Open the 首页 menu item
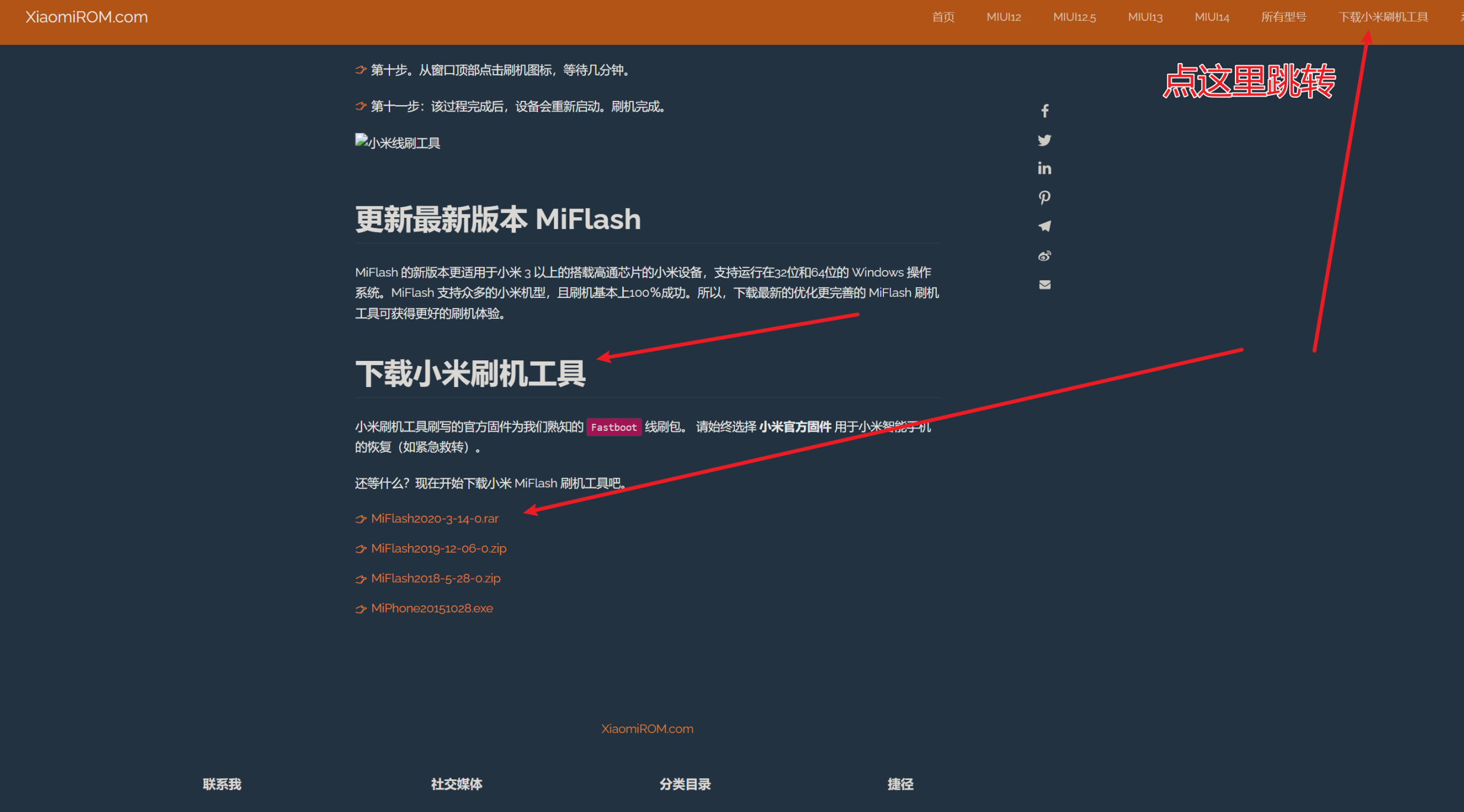 point(943,17)
